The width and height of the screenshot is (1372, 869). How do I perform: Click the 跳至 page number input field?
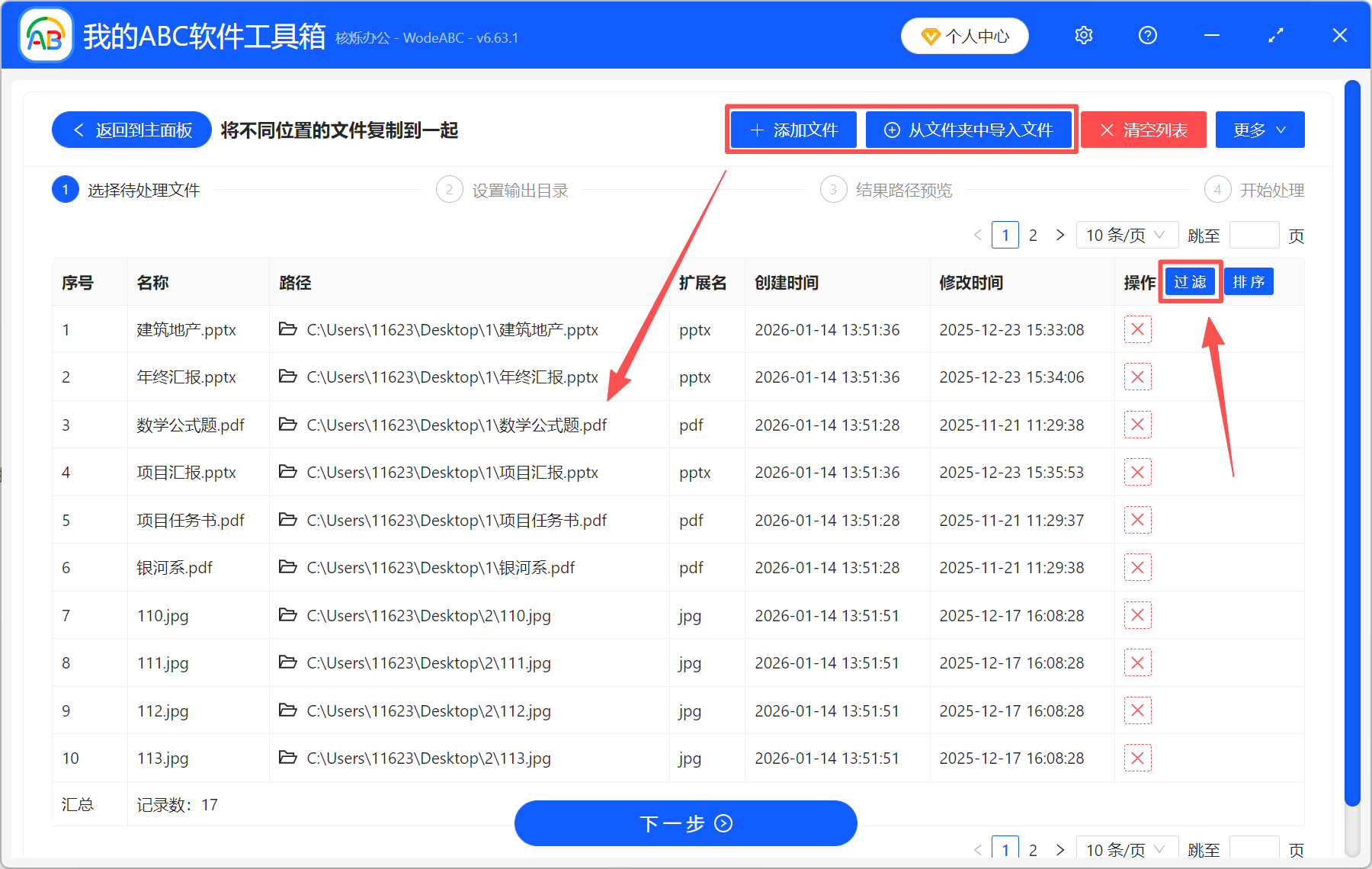[x=1254, y=235]
